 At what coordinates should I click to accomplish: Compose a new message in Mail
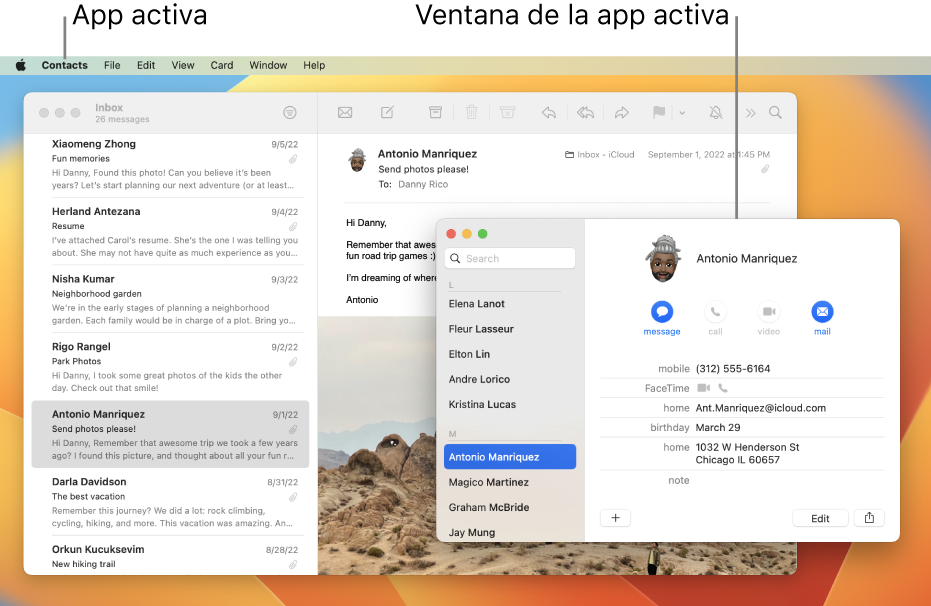pos(387,112)
